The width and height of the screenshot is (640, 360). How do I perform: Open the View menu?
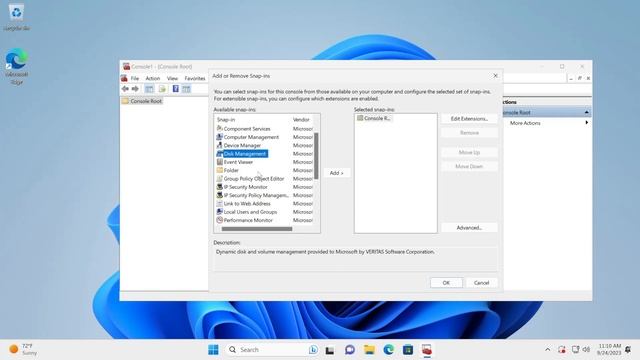172,78
